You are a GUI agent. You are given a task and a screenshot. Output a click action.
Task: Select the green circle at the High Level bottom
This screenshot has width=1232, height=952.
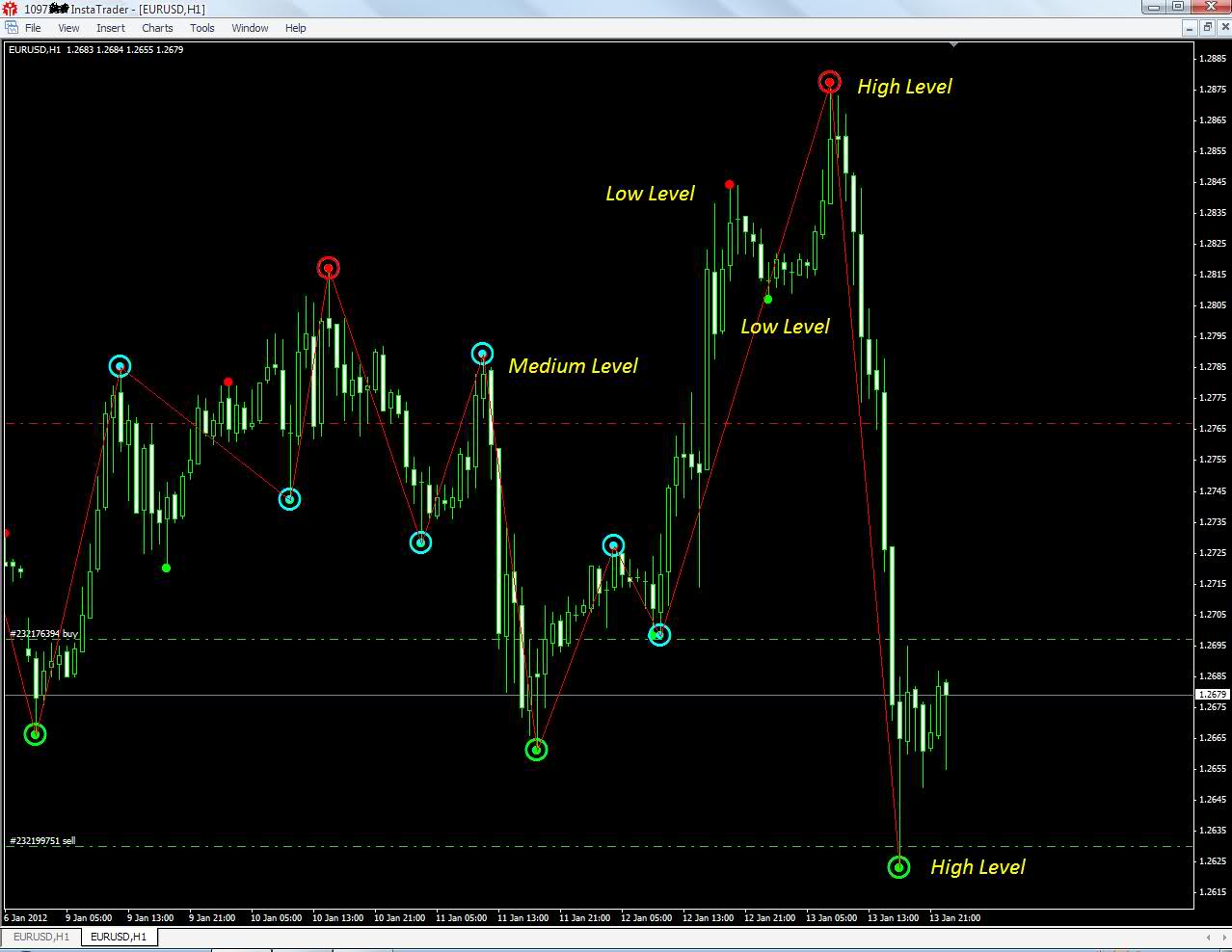pos(898,867)
